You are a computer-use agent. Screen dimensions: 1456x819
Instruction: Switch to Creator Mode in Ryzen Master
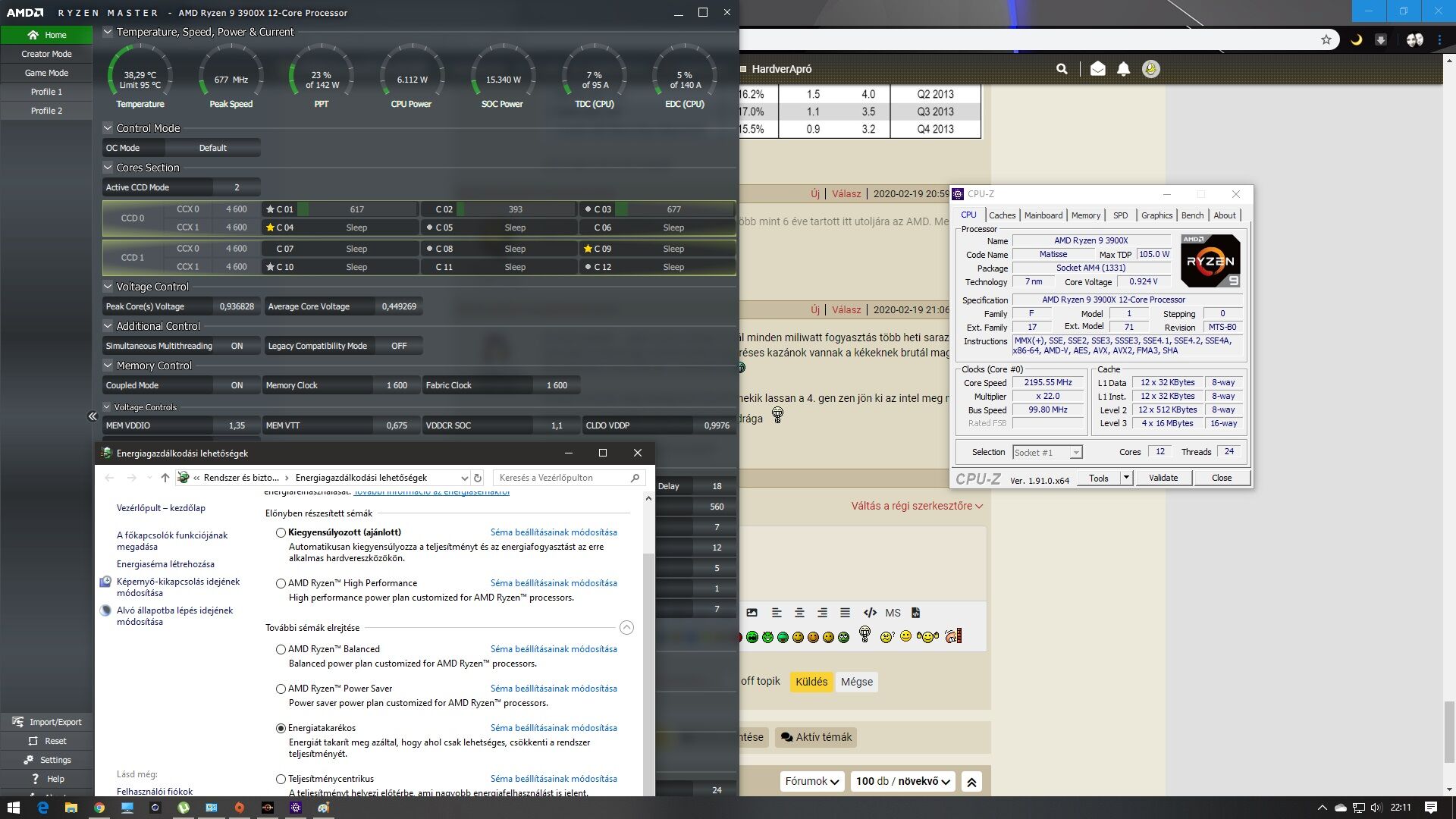[46, 54]
